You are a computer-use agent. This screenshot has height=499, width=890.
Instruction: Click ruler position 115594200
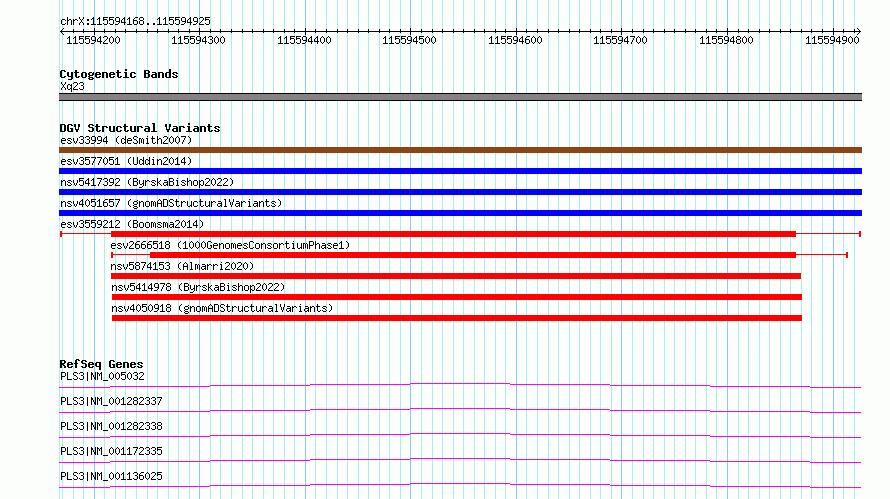click(x=93, y=40)
